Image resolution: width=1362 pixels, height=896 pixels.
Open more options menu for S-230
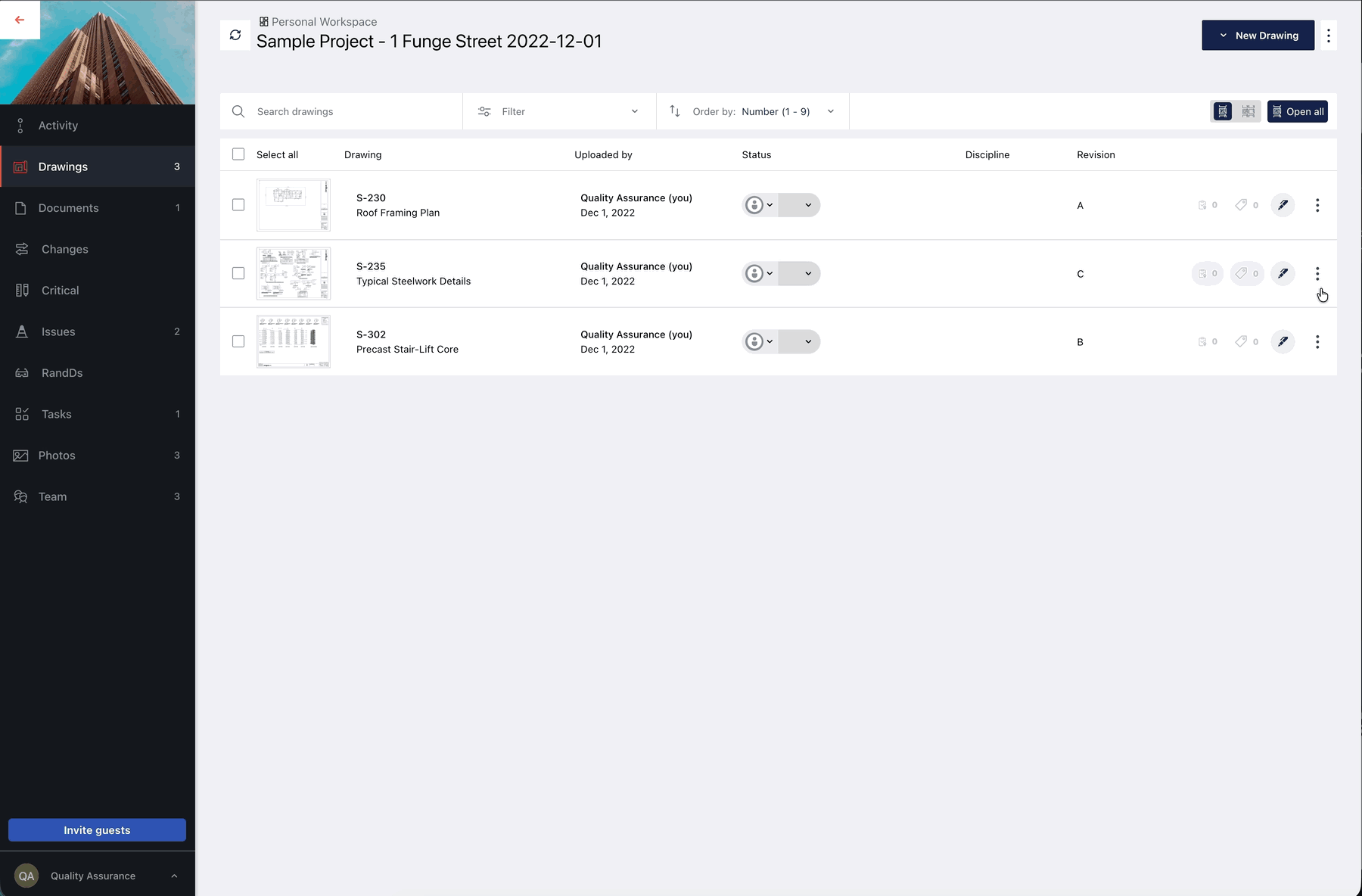pyautogui.click(x=1317, y=205)
